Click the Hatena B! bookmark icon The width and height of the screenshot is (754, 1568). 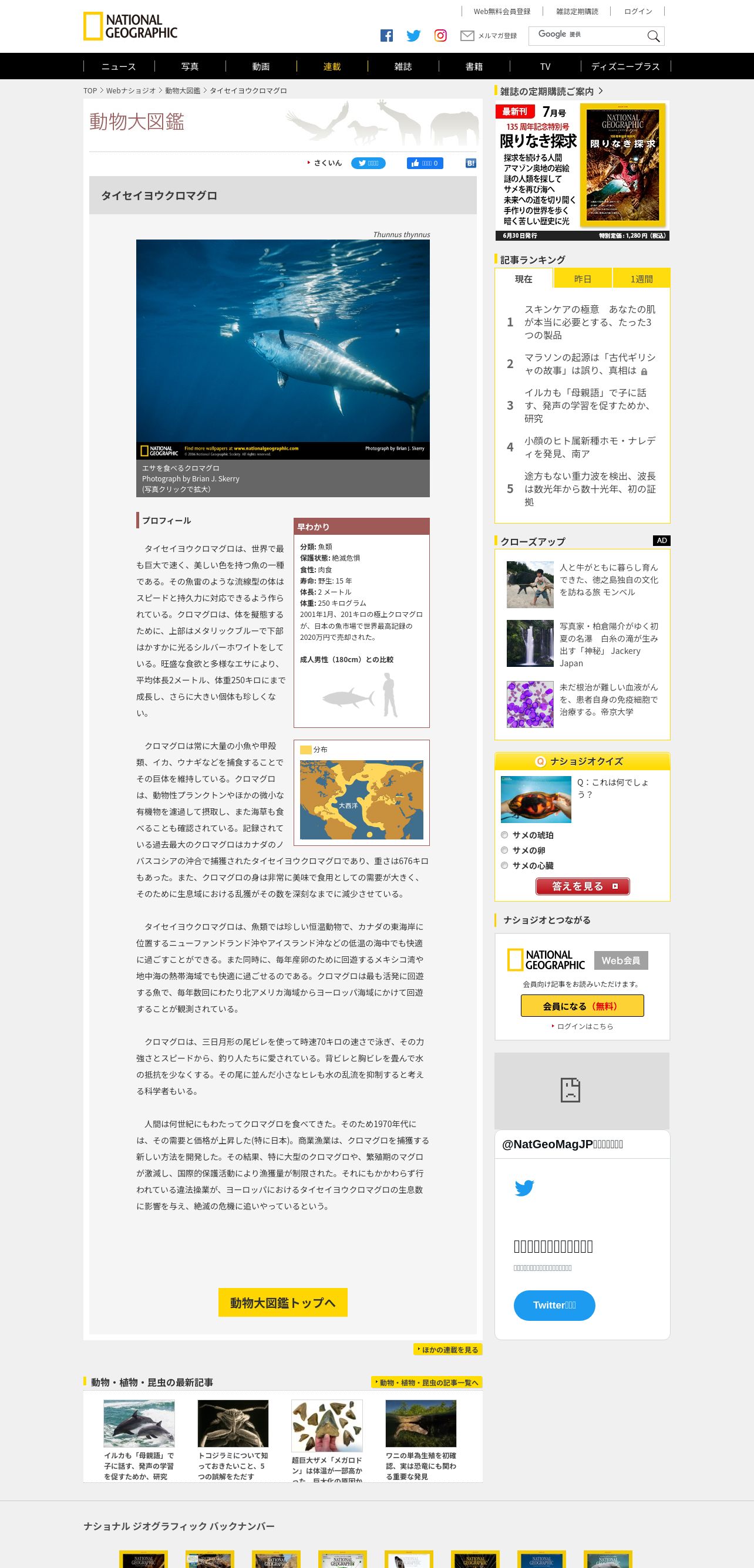coord(471,163)
